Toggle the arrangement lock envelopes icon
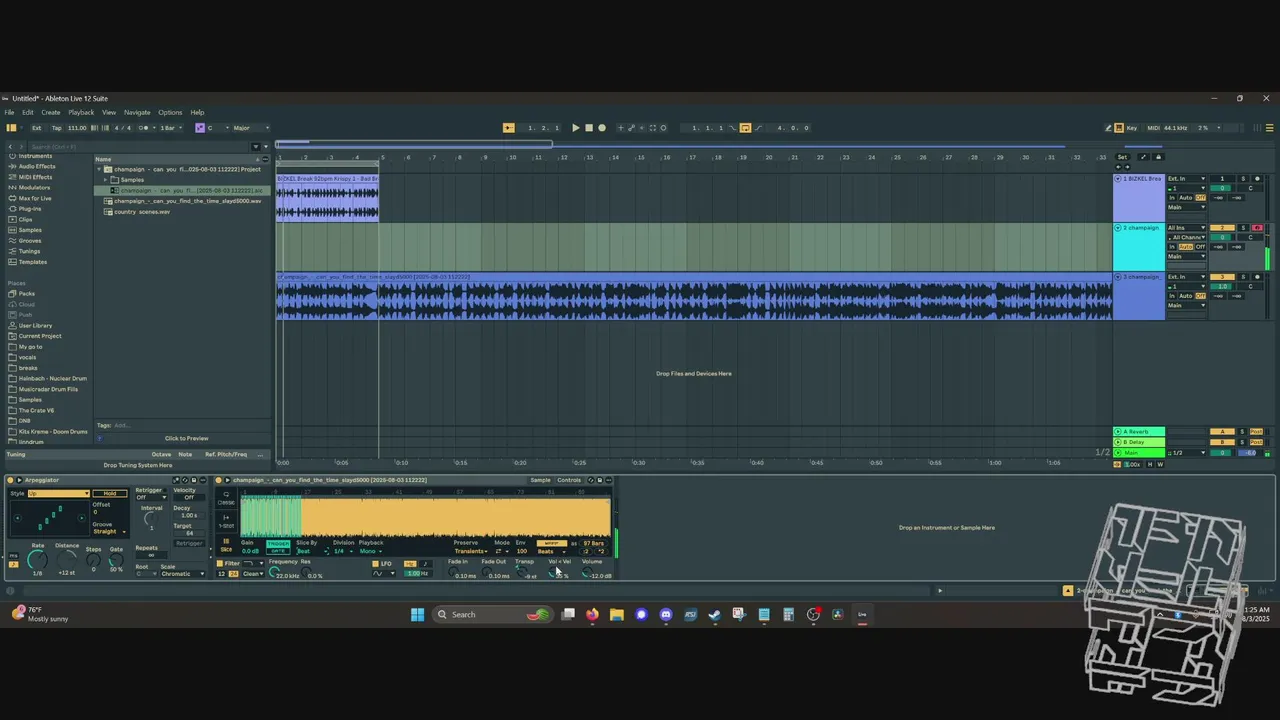 pos(1159,157)
